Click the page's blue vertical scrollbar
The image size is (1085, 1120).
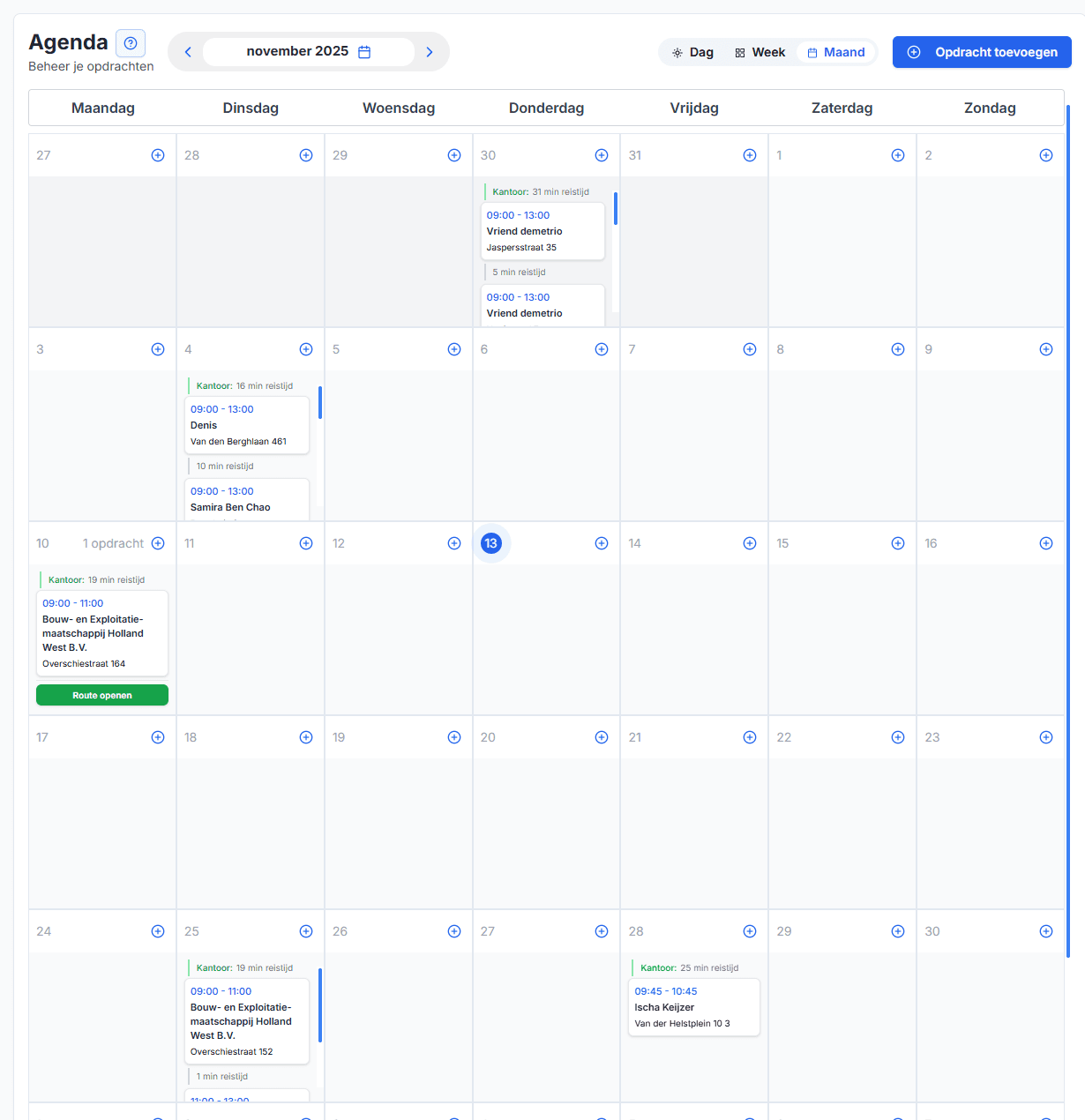[1067, 529]
